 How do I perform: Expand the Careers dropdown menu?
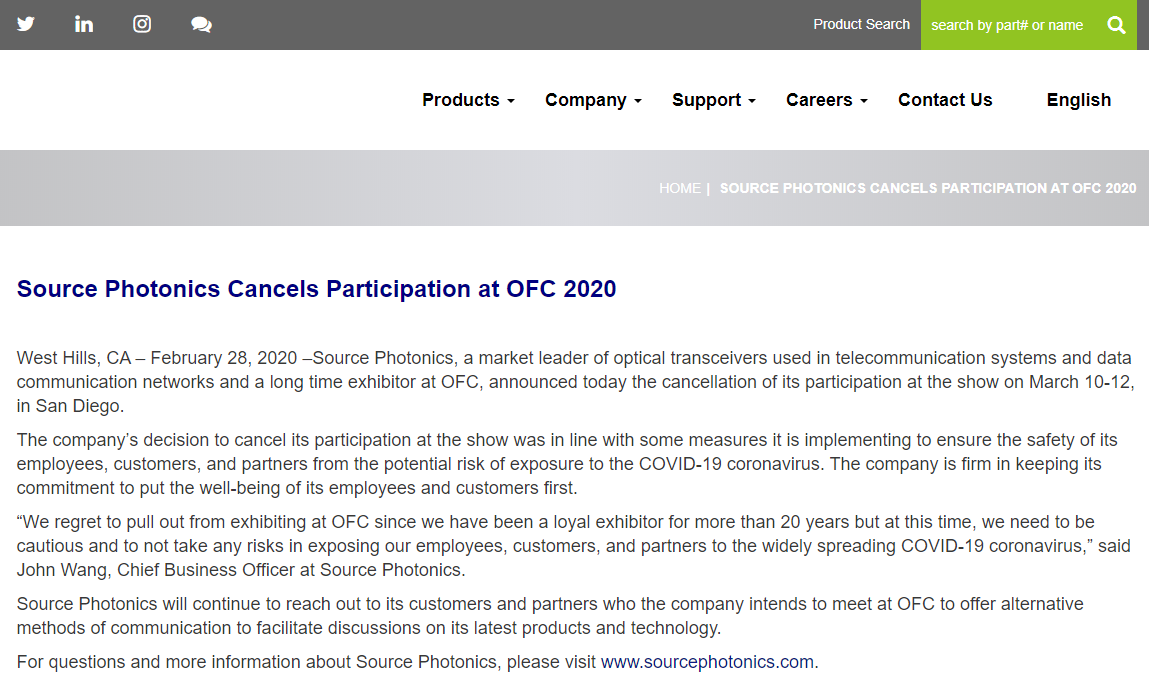tap(826, 100)
